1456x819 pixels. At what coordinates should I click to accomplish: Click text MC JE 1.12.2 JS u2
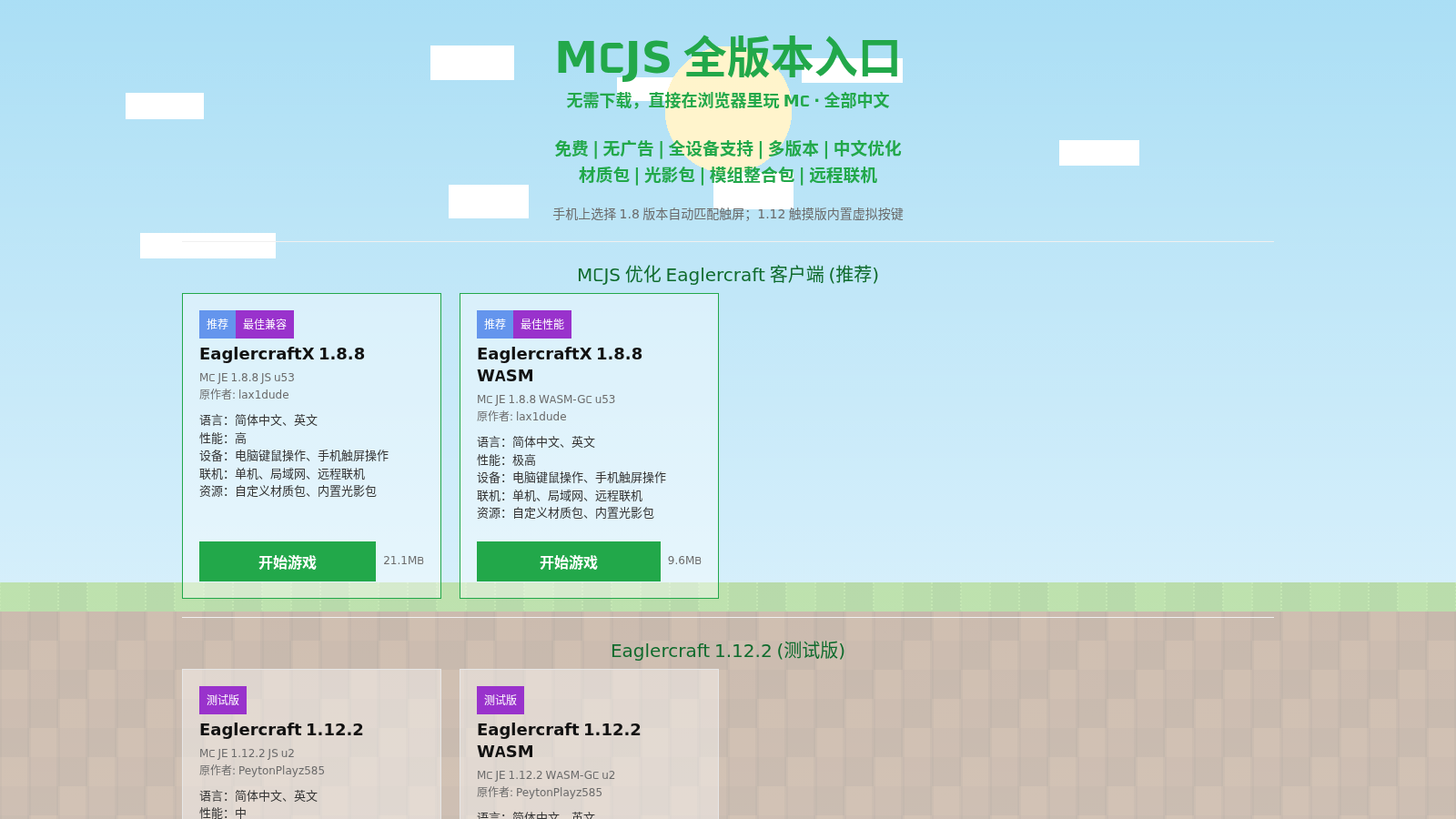click(x=247, y=753)
